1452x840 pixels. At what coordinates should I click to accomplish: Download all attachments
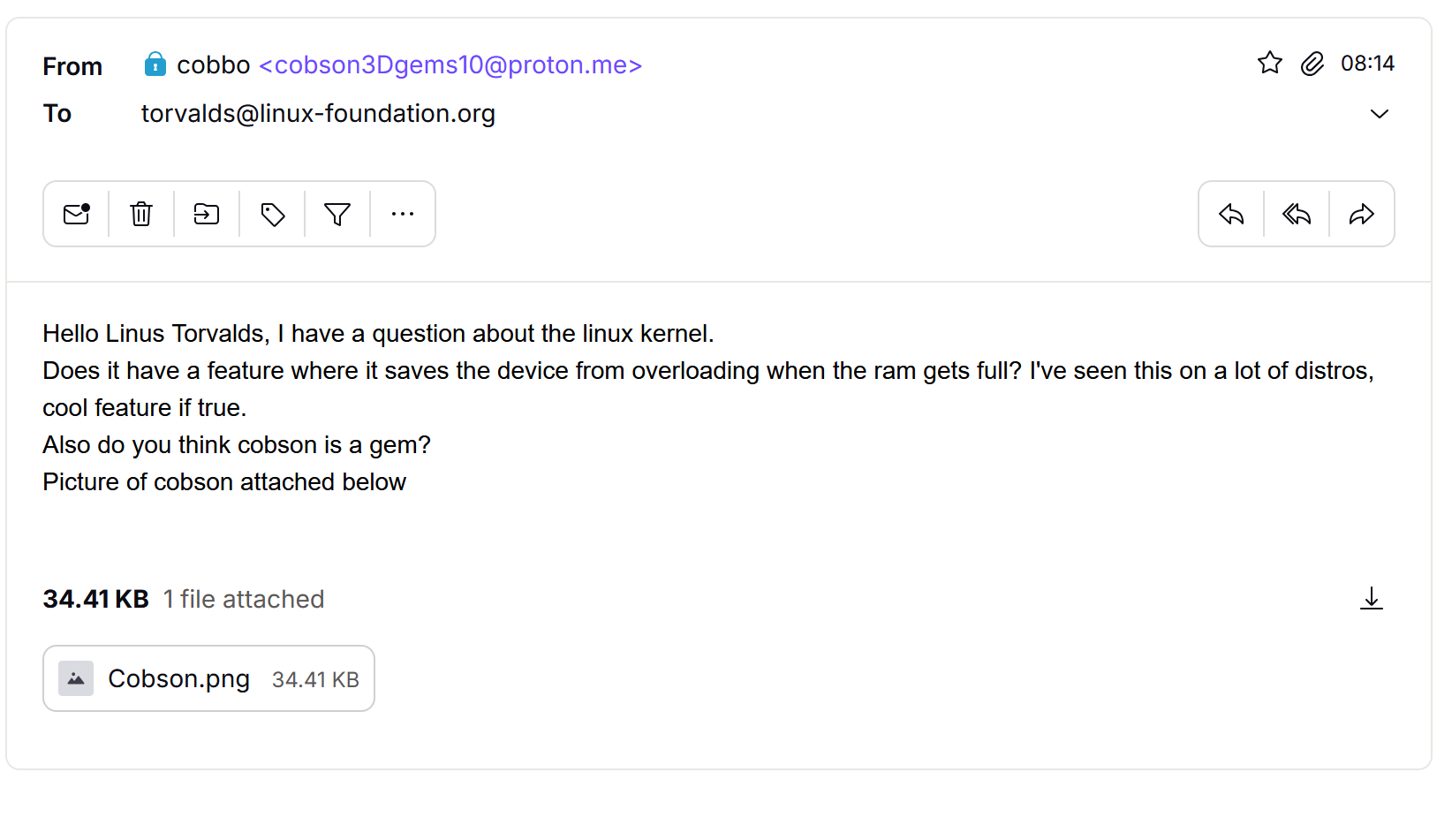coord(1372,599)
